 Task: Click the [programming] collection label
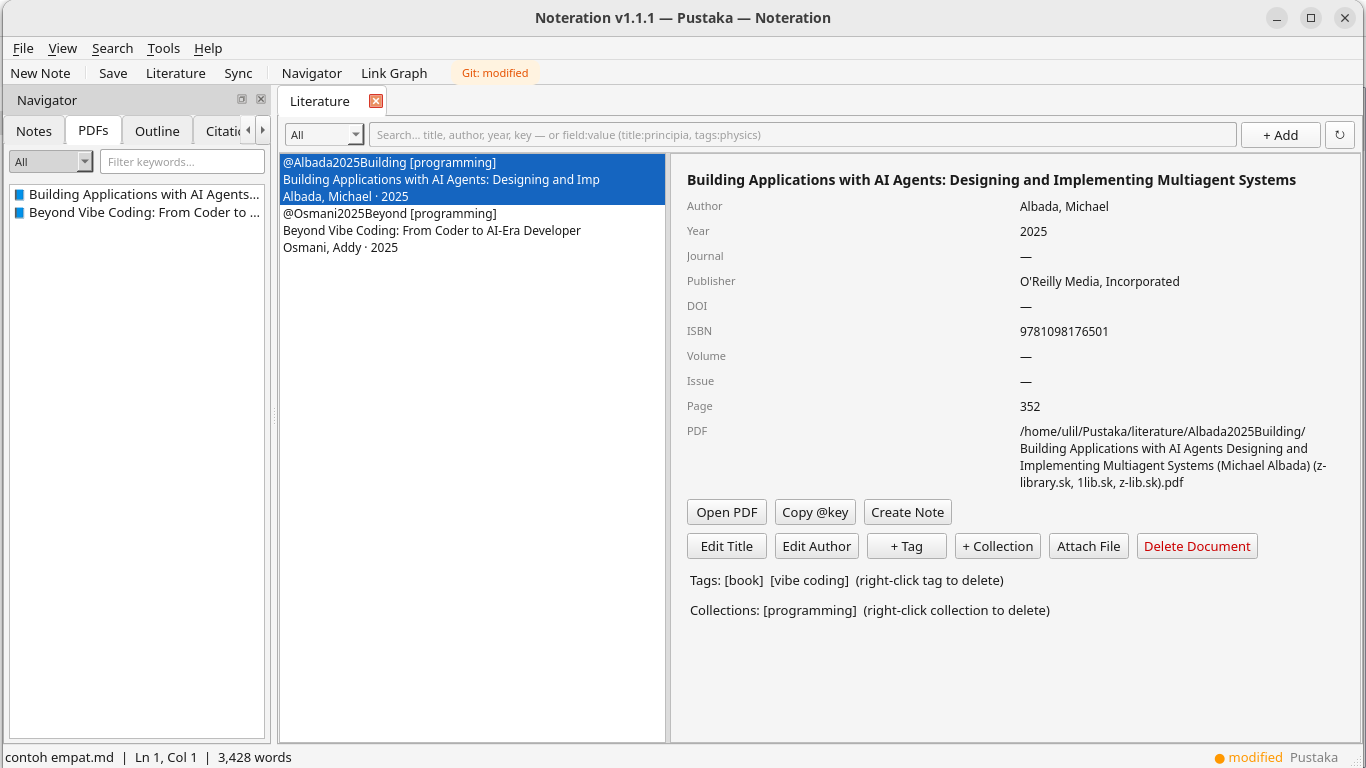pyautogui.click(x=810, y=610)
